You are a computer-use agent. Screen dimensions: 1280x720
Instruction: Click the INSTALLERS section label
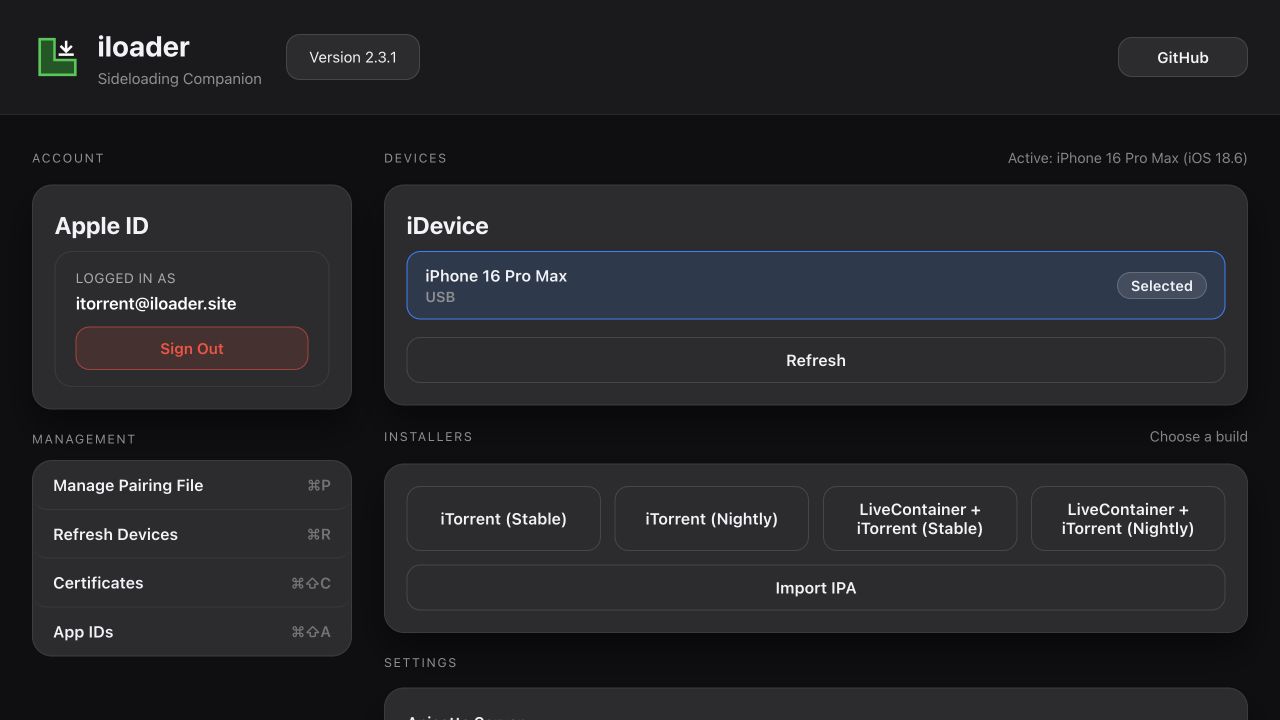point(428,437)
